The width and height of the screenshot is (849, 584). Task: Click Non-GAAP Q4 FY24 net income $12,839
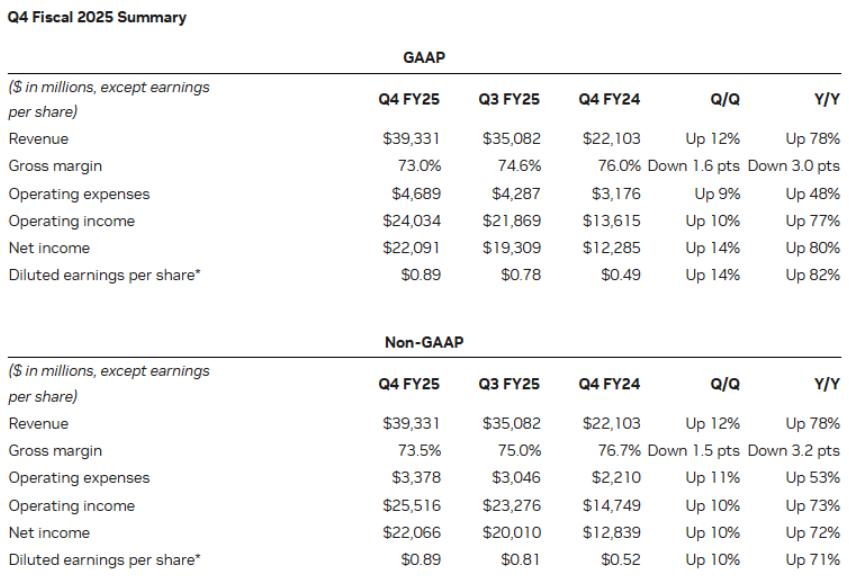[x=611, y=533]
